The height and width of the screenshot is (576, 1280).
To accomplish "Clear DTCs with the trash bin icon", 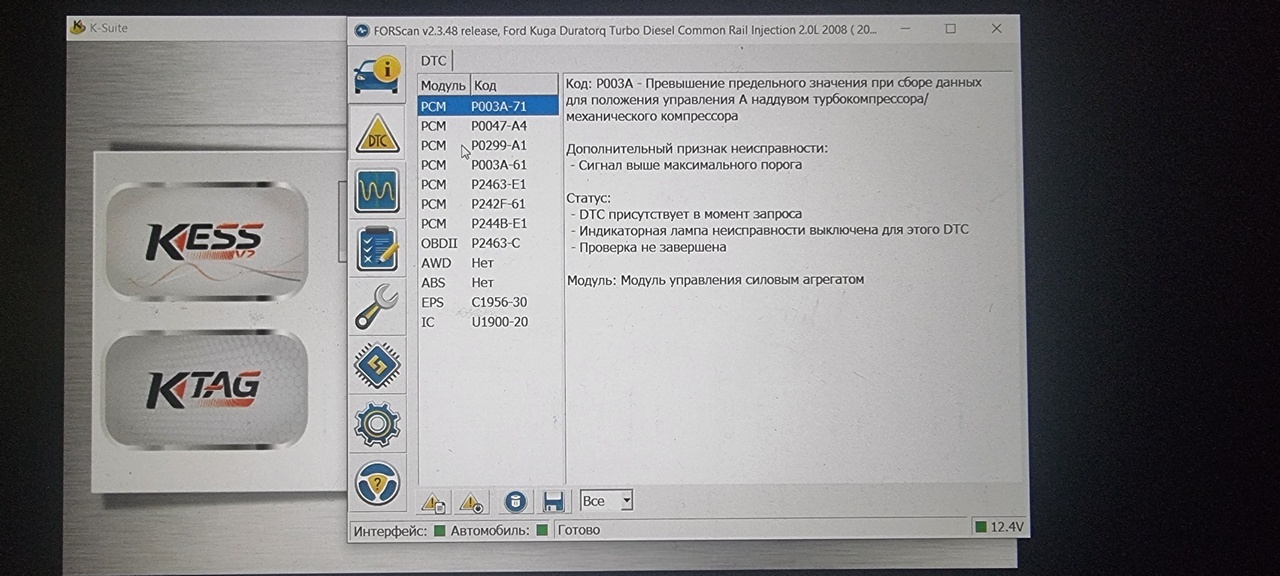I will [515, 501].
